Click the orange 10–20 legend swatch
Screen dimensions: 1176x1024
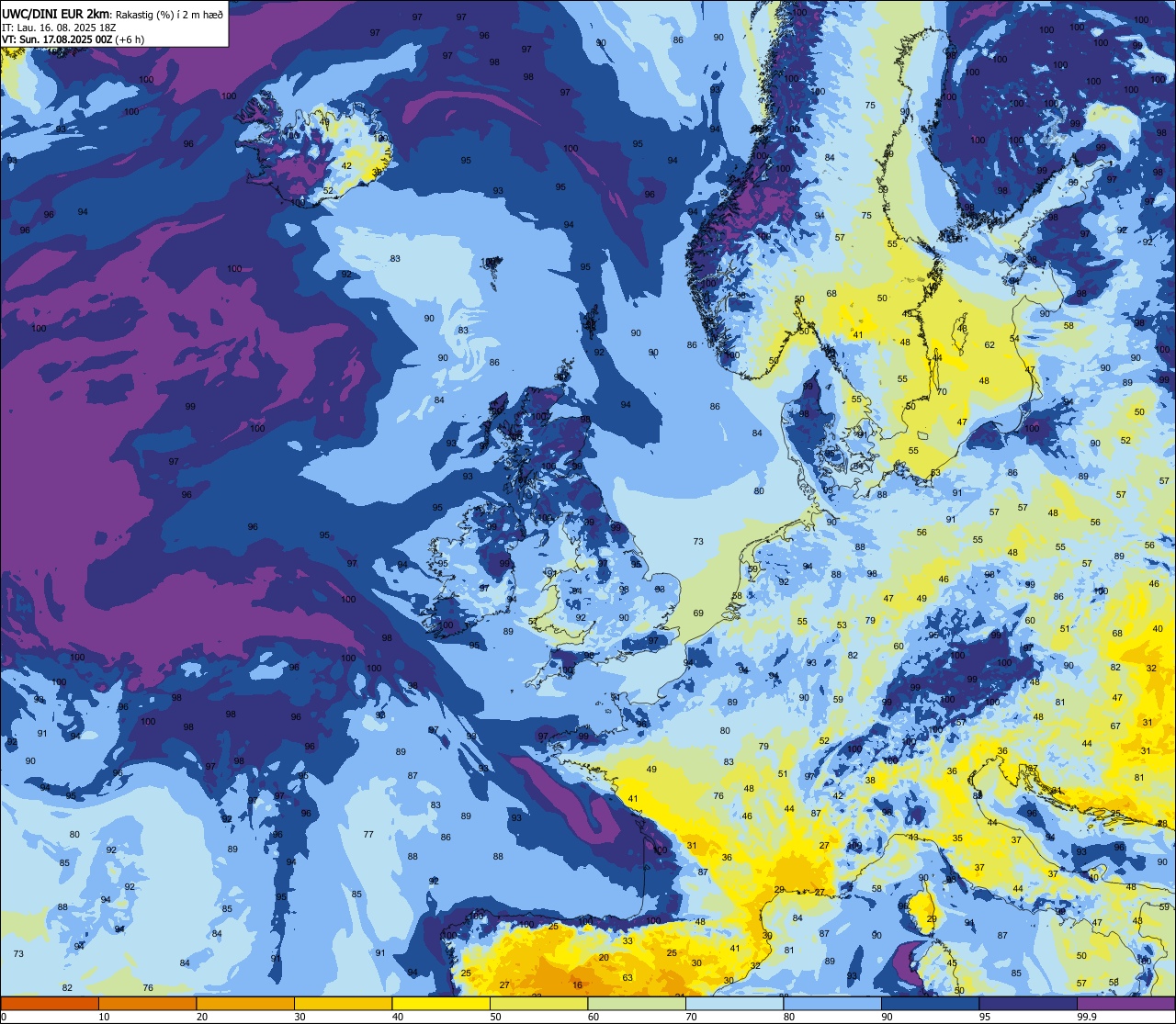point(147,1003)
